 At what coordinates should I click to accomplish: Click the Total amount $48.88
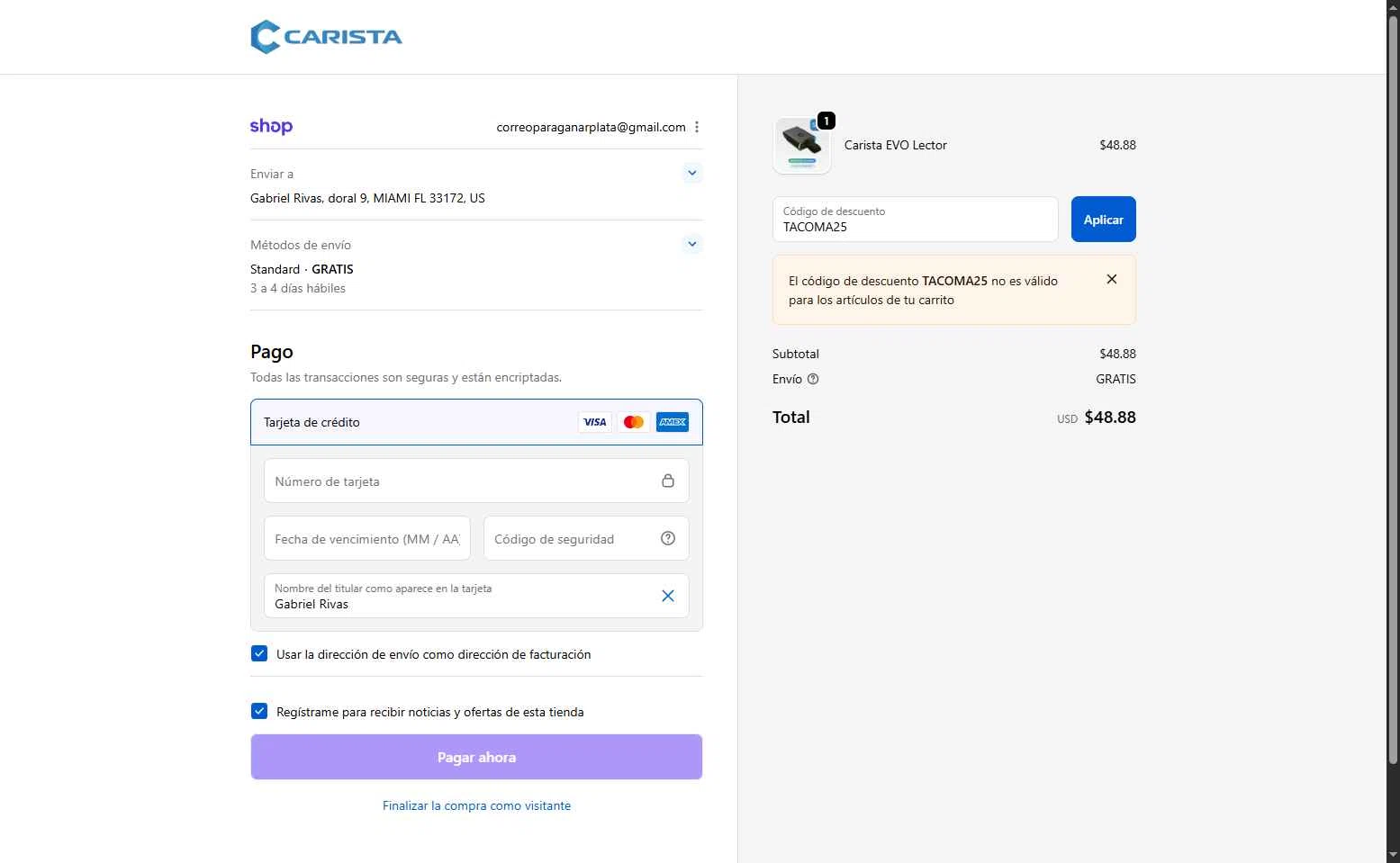tap(1110, 417)
